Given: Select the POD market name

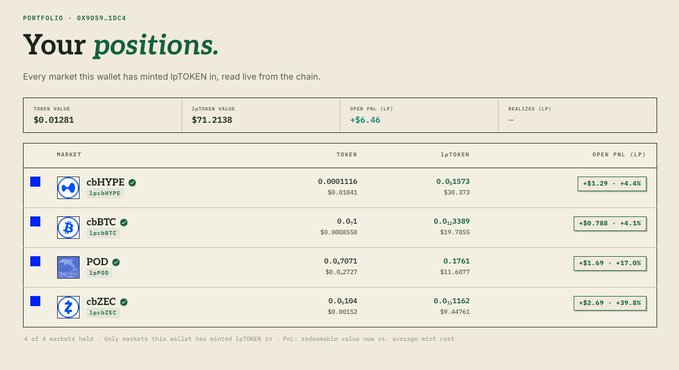Looking at the screenshot, I should coord(97,262).
